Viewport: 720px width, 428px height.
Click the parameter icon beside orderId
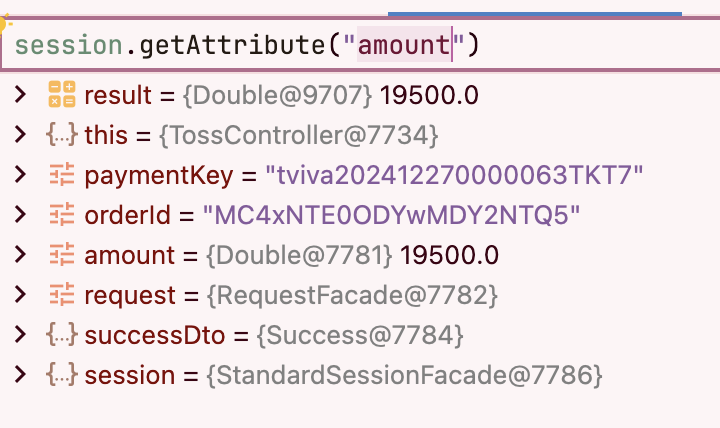click(62, 214)
